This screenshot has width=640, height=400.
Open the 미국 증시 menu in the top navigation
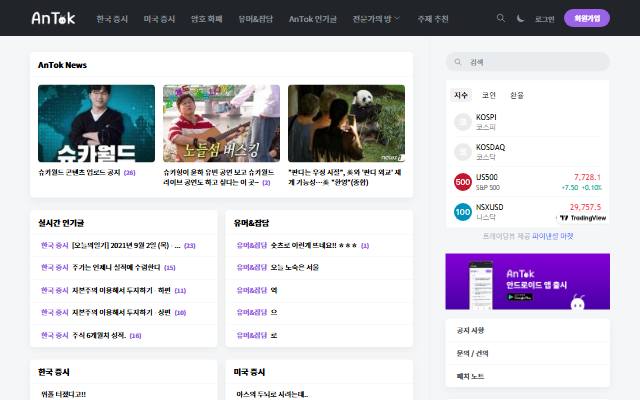(159, 19)
